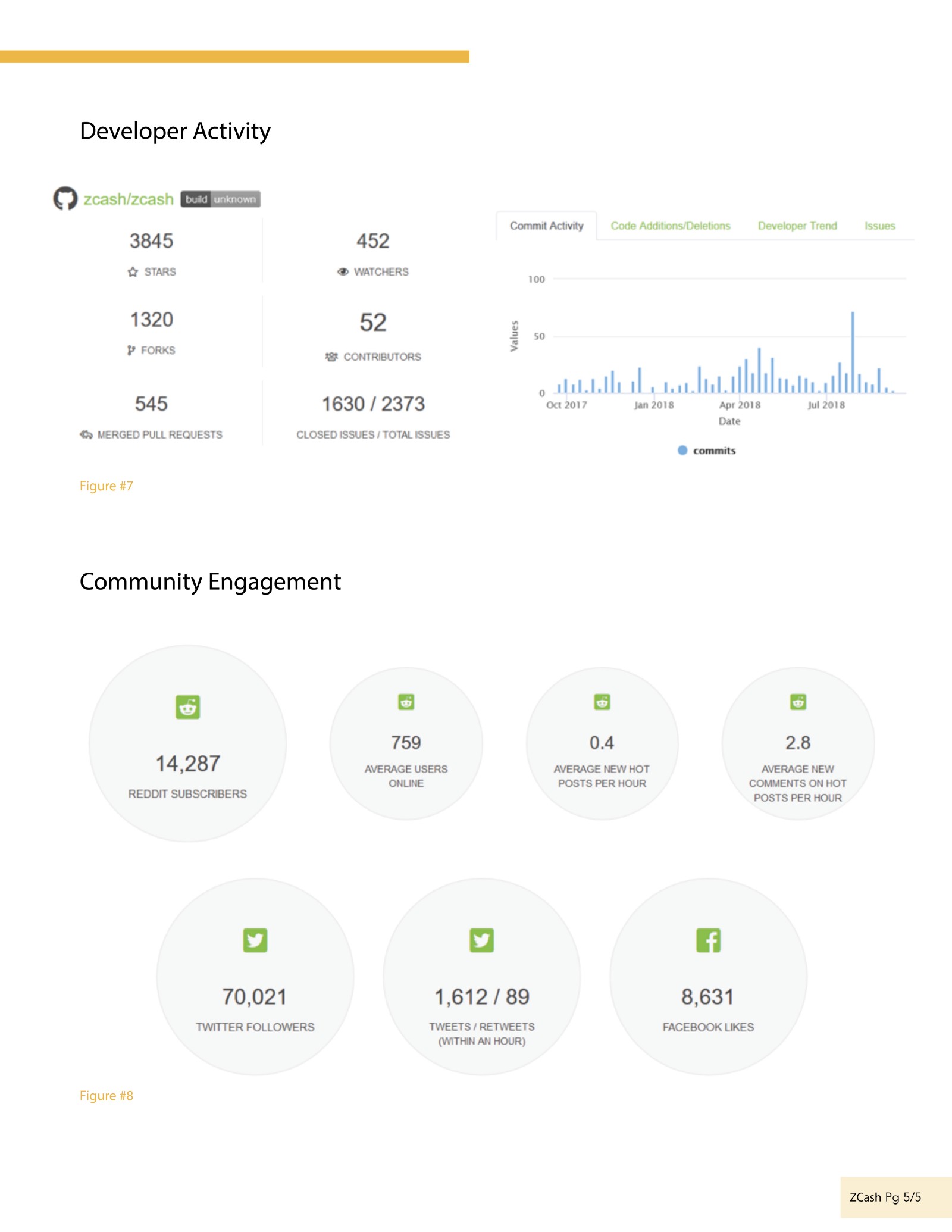Click the Twitter icon above 70,021 followers
This screenshot has width=952, height=1232.
(x=255, y=940)
